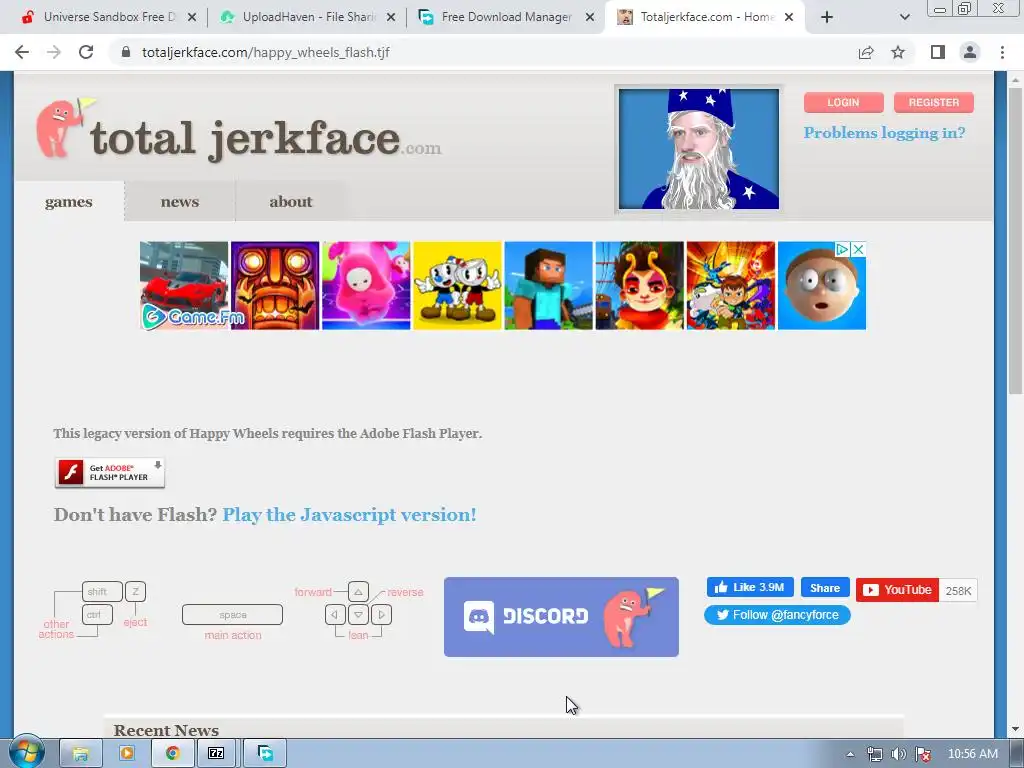
Task: Click the Facebook Like 3.9M button
Action: click(x=750, y=587)
